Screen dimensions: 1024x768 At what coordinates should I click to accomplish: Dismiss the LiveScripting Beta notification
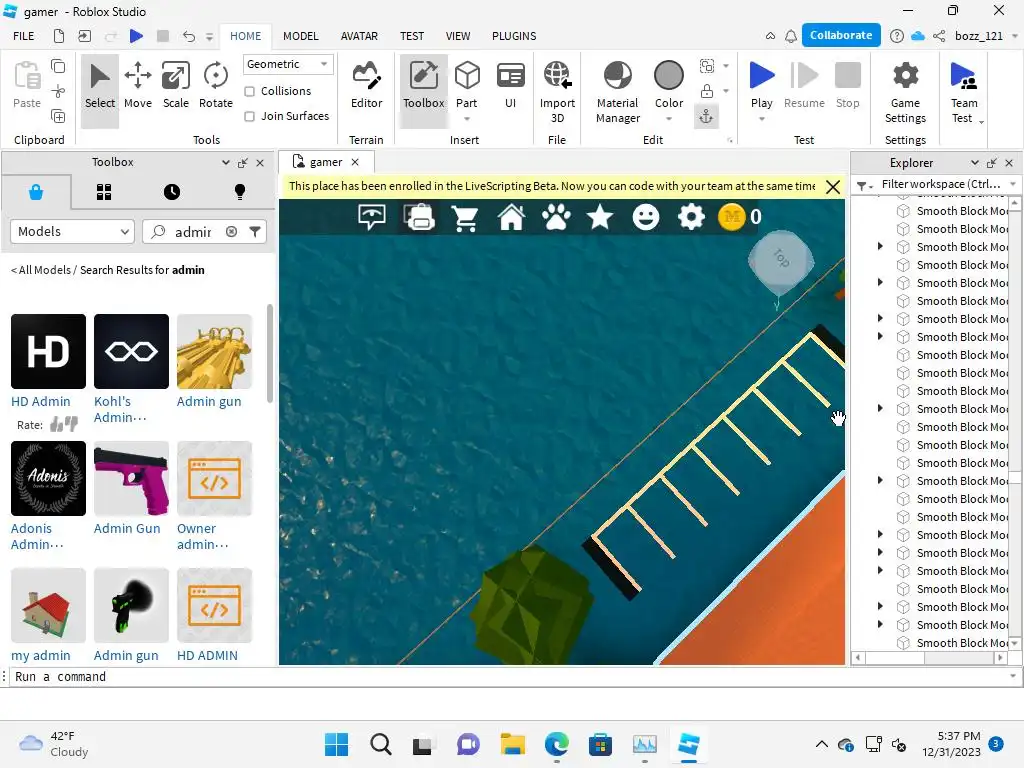click(833, 187)
